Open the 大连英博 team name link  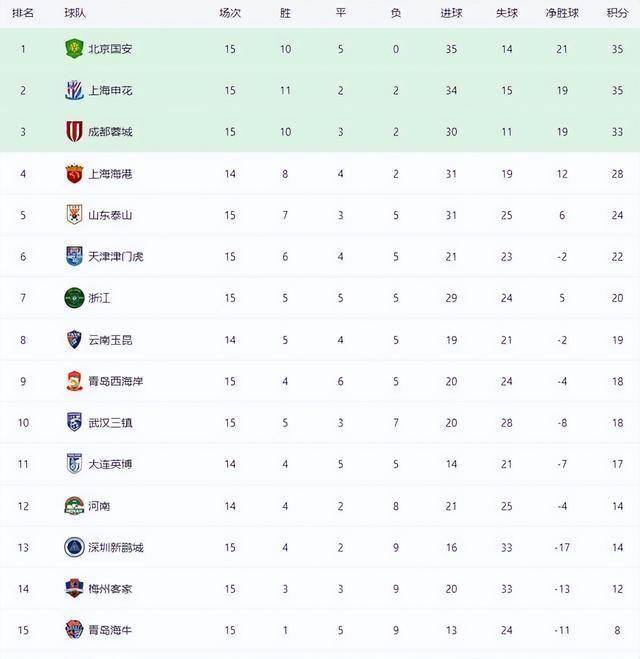110,464
